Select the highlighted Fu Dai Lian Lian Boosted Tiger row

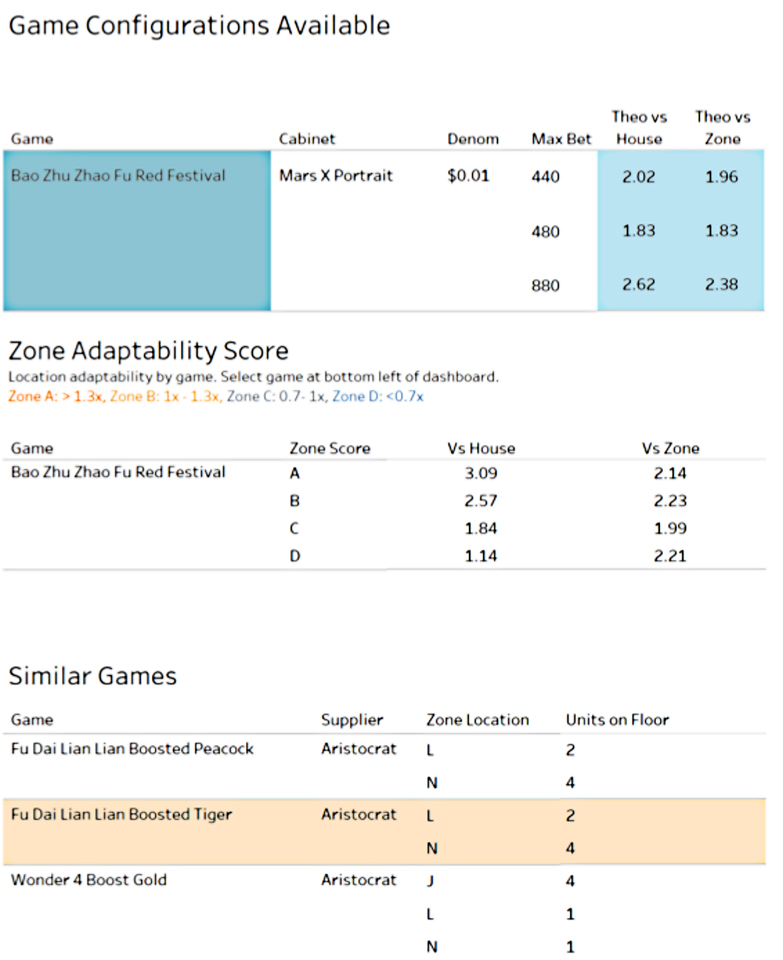[x=120, y=815]
